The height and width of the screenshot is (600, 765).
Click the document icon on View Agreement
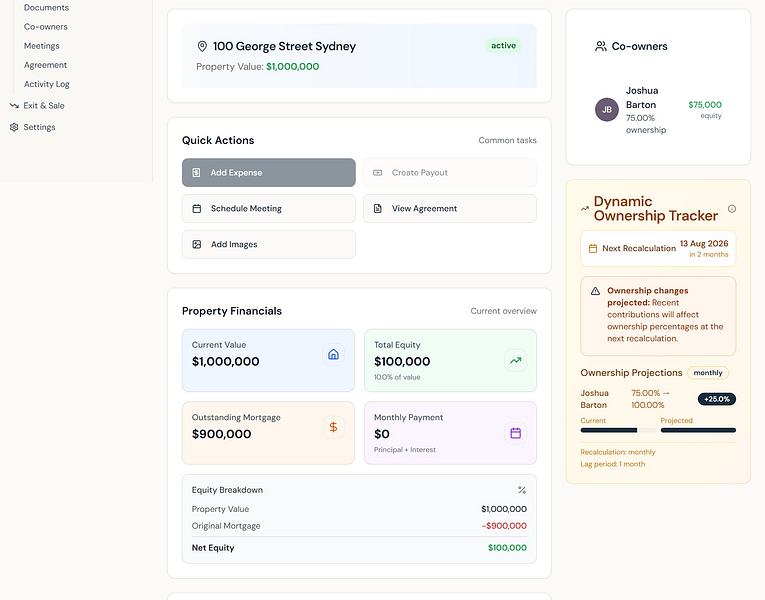(x=378, y=209)
